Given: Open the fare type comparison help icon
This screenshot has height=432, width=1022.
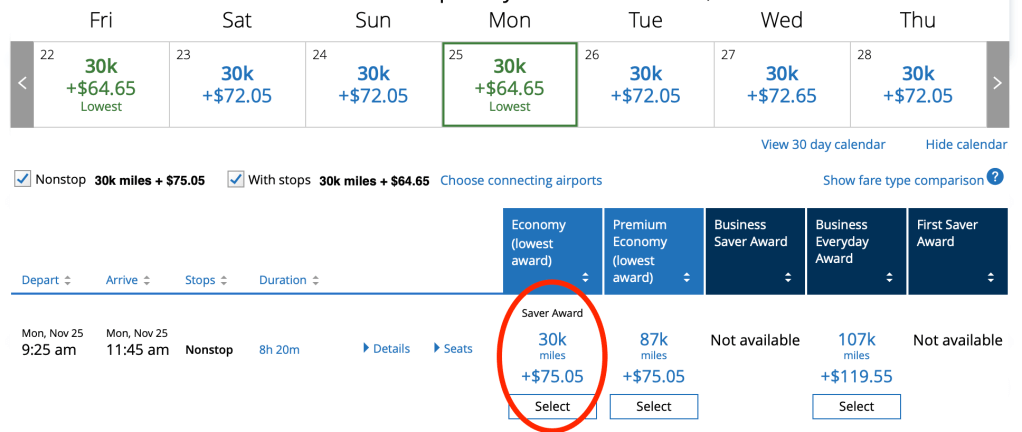Looking at the screenshot, I should coord(995,178).
